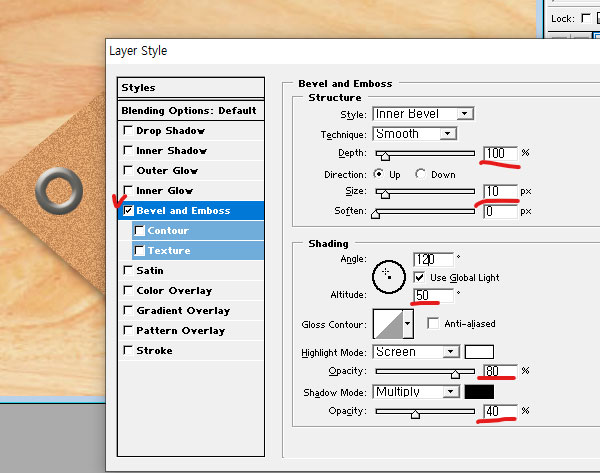Select the Satin effect row label

pos(150,271)
